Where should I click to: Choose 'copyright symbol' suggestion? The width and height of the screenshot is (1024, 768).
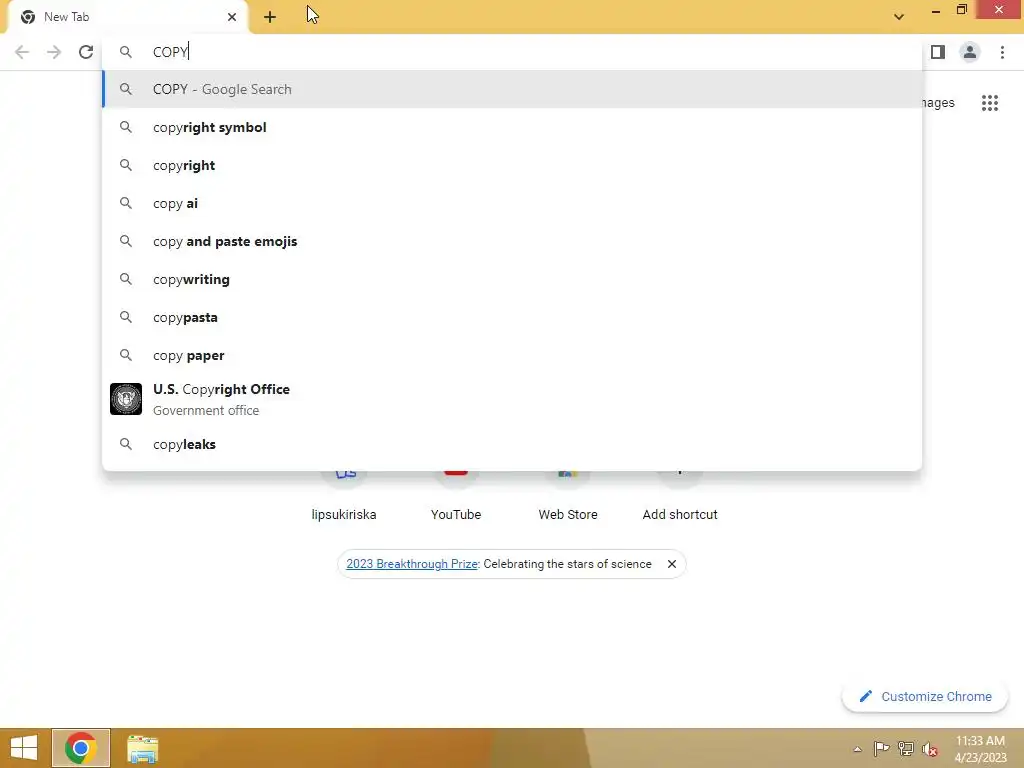[x=512, y=127]
